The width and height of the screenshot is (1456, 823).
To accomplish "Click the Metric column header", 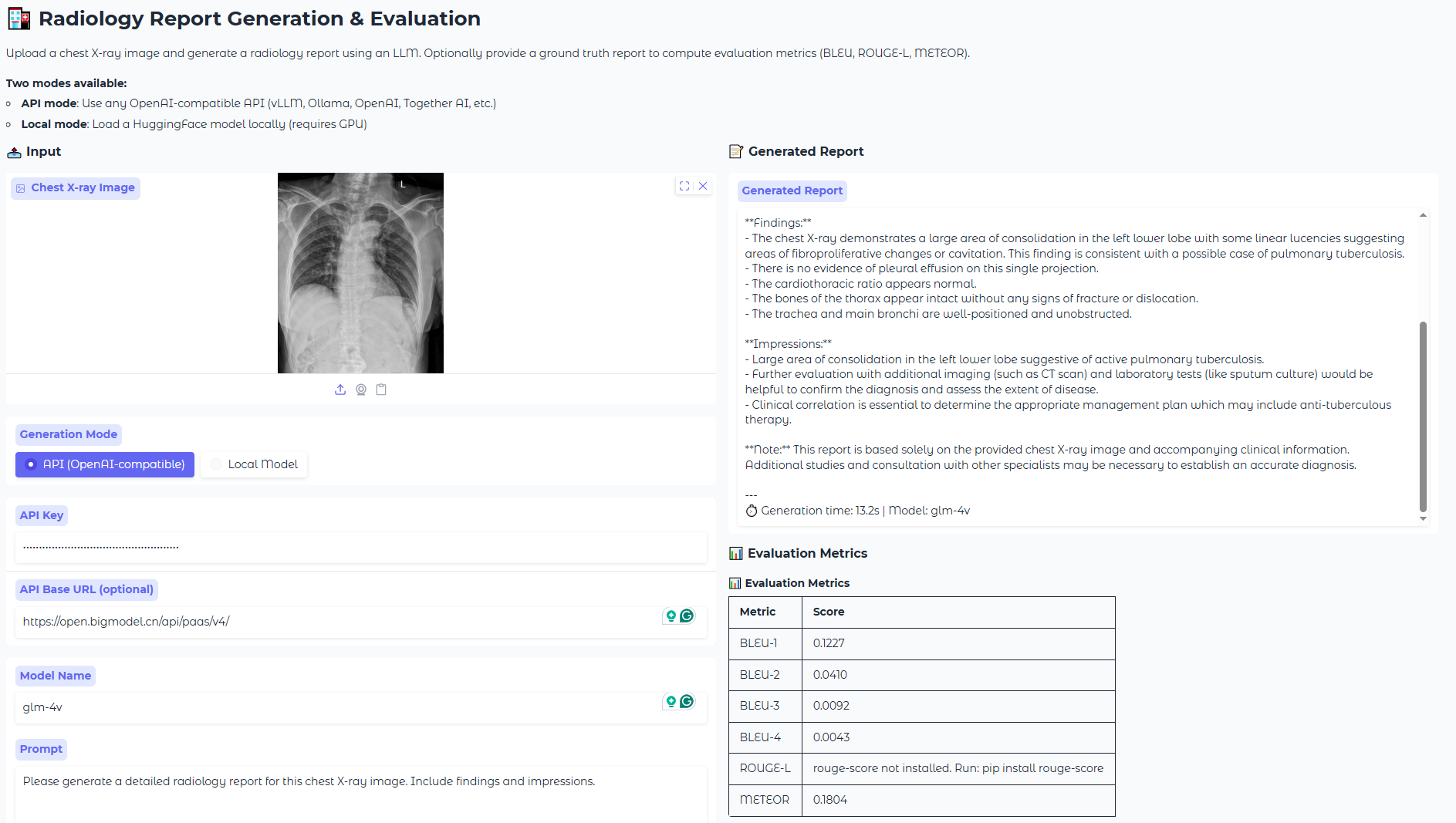I will 765,612.
